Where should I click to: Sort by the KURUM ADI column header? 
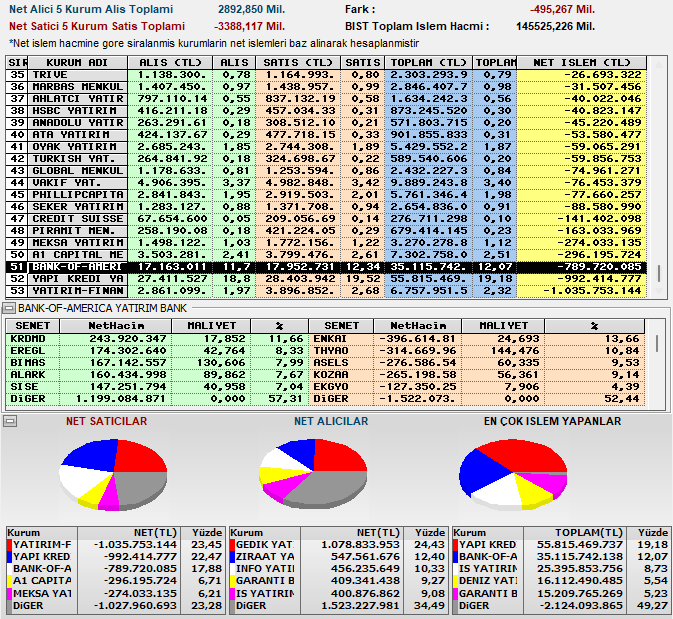[77, 63]
